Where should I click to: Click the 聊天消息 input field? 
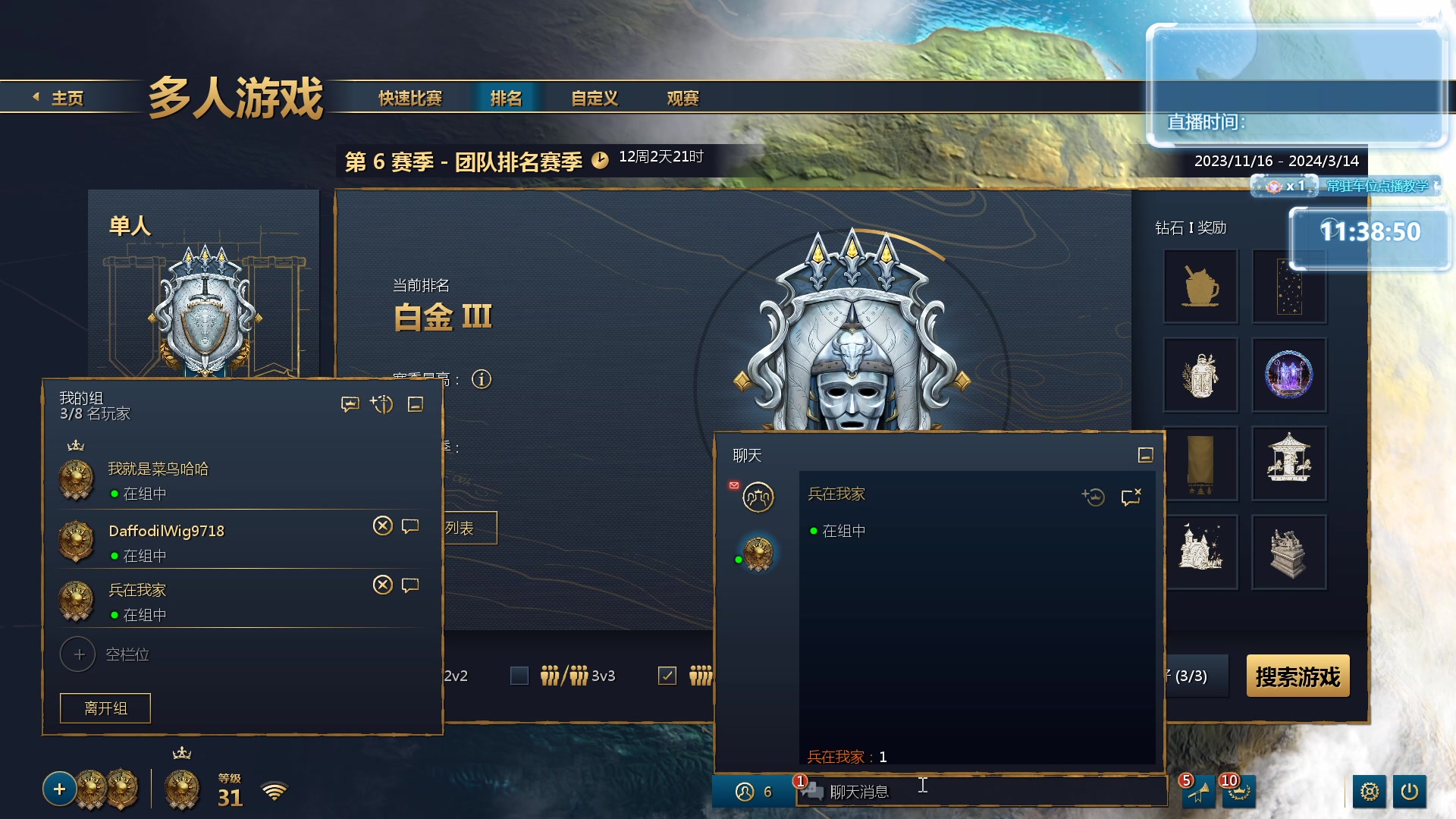981,792
